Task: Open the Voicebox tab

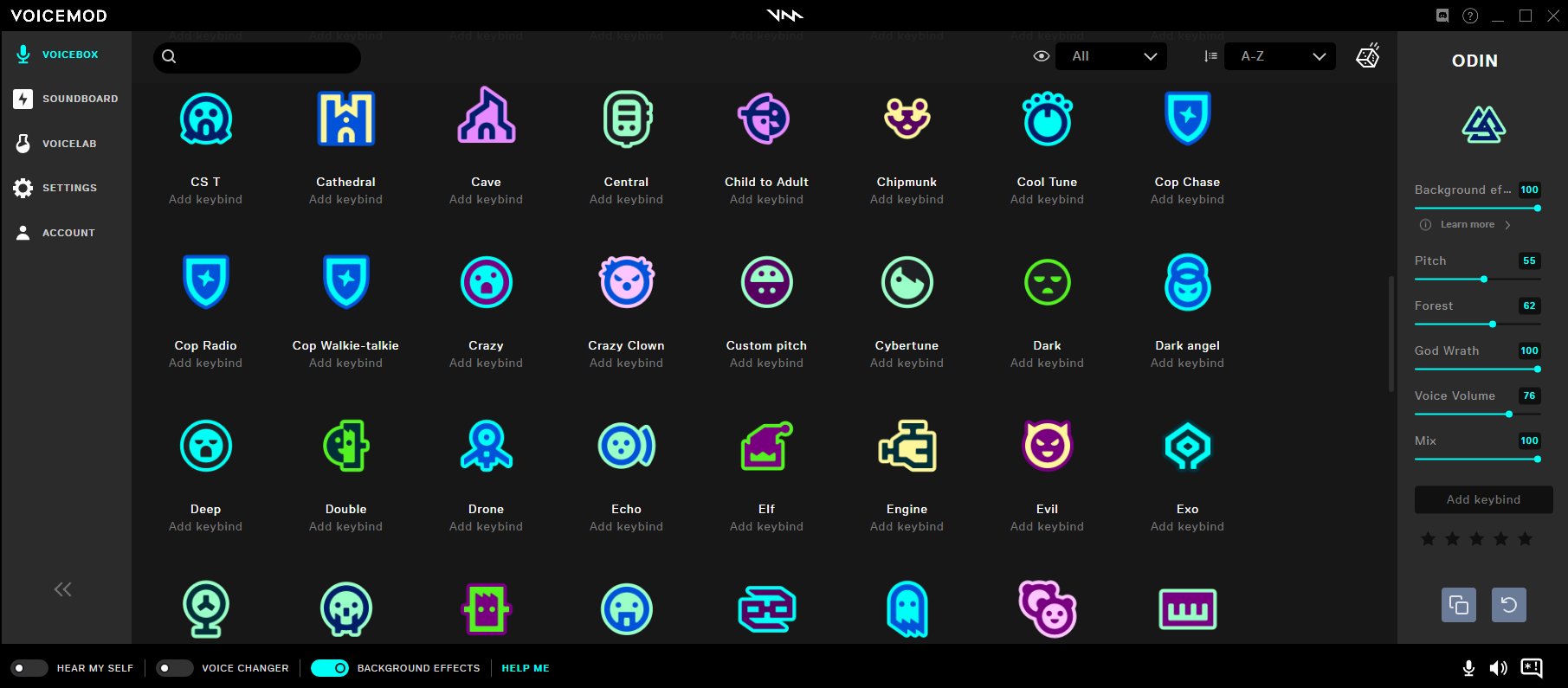Action: (67, 55)
